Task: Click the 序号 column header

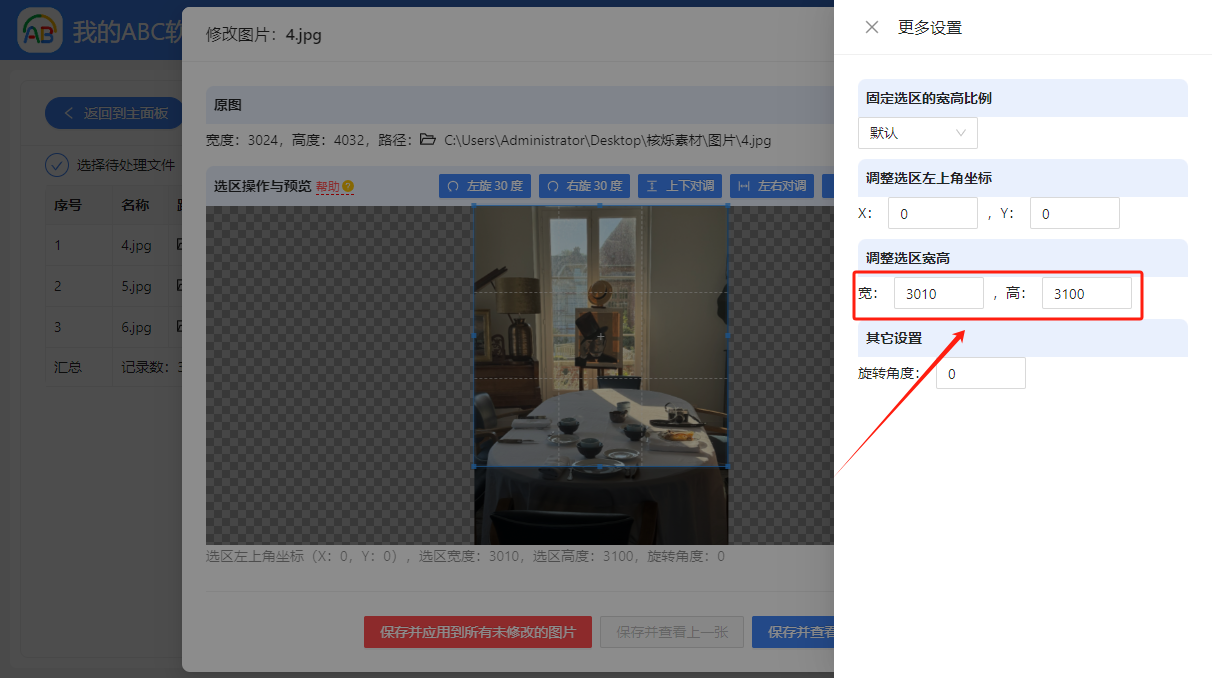Action: (x=68, y=205)
